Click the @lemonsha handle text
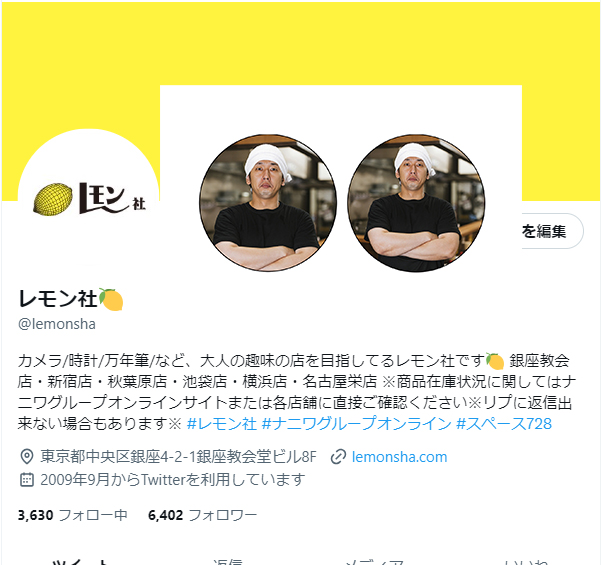This screenshot has width=605, height=565. pos(57,324)
